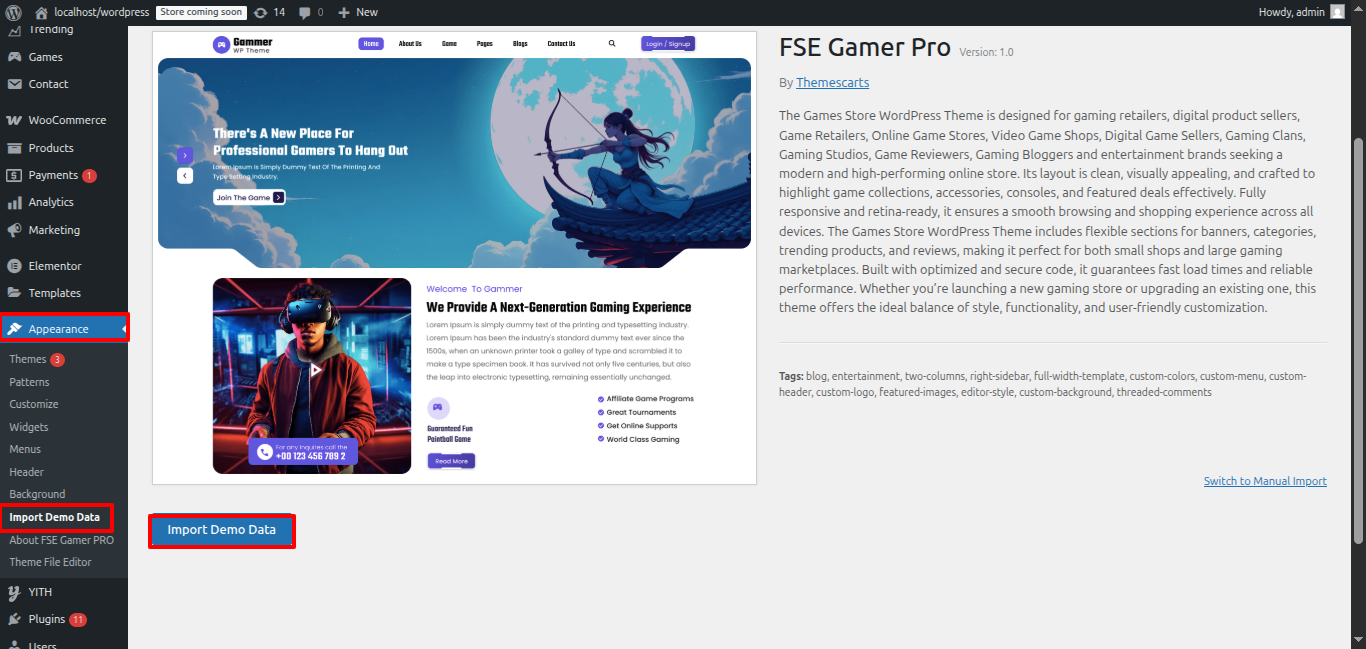
Task: Click the Analytics bar chart icon
Action: [14, 202]
